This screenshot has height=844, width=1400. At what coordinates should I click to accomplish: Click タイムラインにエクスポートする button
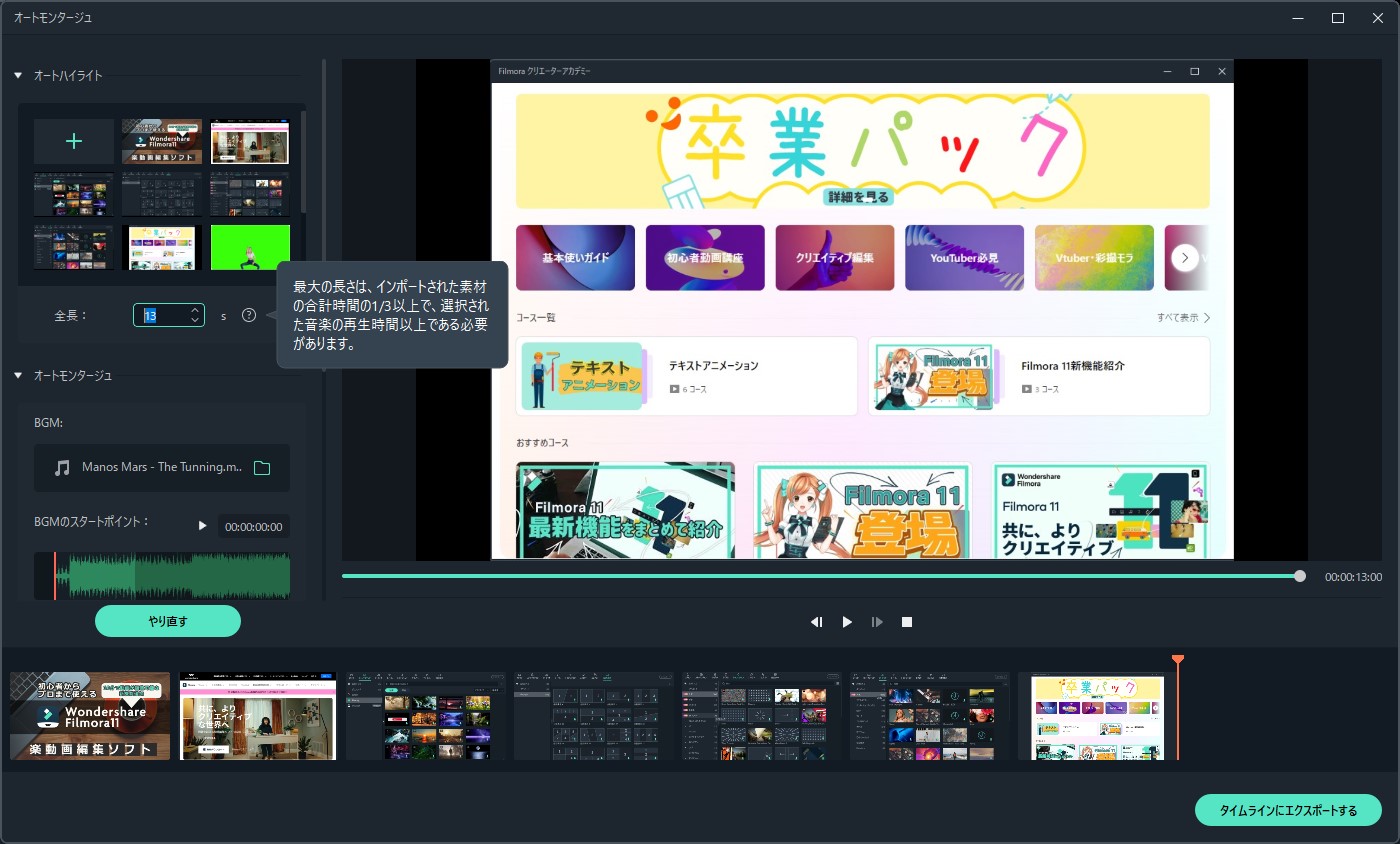point(1288,810)
